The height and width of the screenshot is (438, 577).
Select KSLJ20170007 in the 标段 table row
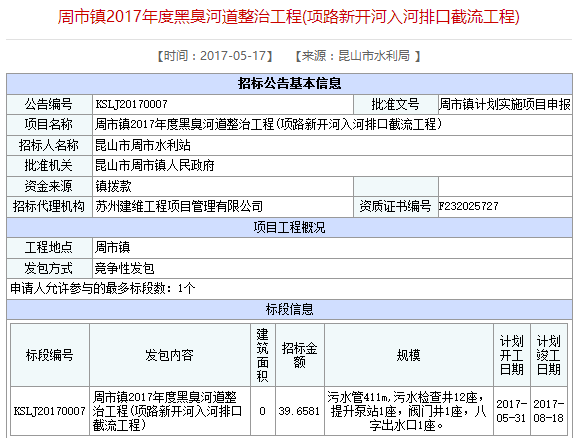point(50,411)
